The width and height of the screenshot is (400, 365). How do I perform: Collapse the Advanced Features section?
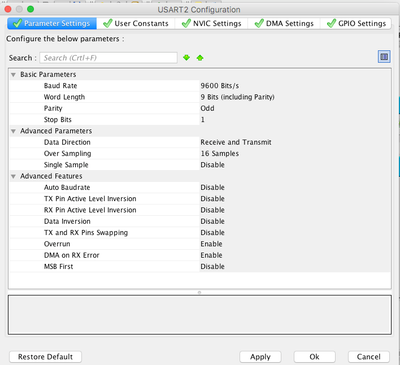[x=13, y=176]
